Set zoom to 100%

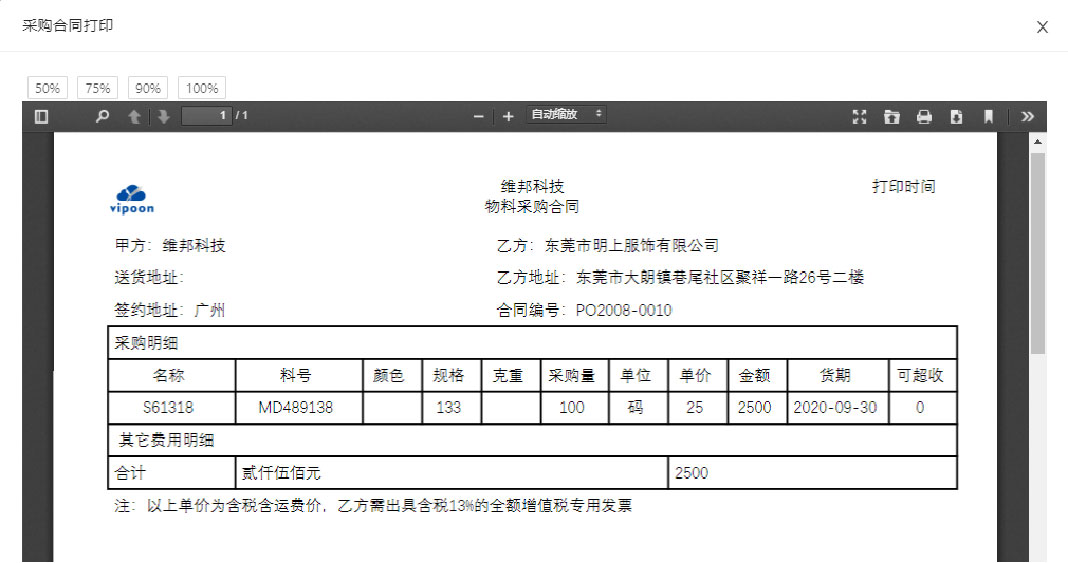coord(202,88)
